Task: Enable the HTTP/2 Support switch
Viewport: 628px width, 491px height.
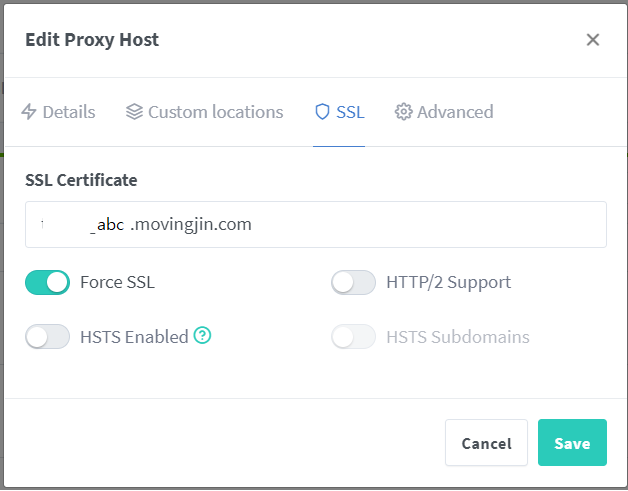Action: pyautogui.click(x=353, y=282)
